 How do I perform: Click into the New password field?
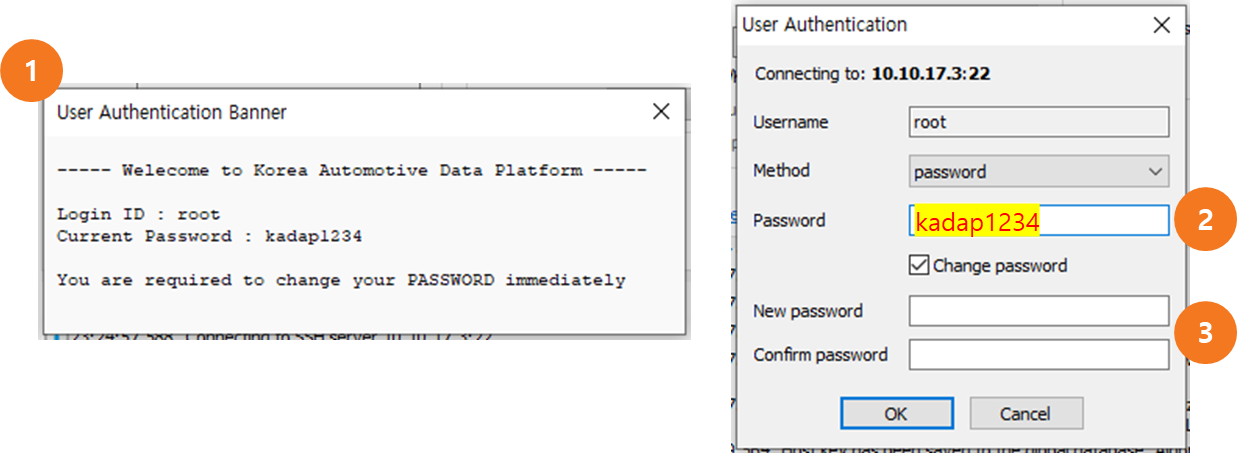coord(1038,311)
